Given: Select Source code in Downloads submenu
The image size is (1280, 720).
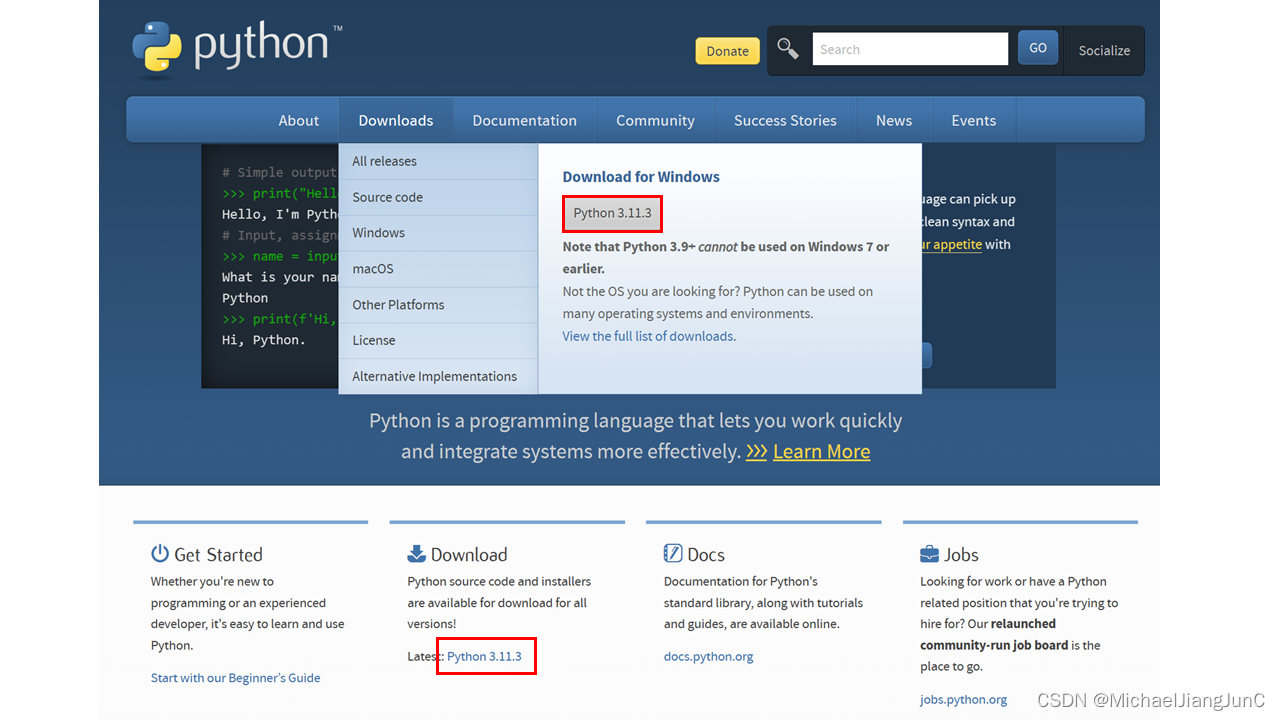Looking at the screenshot, I should click(438, 197).
